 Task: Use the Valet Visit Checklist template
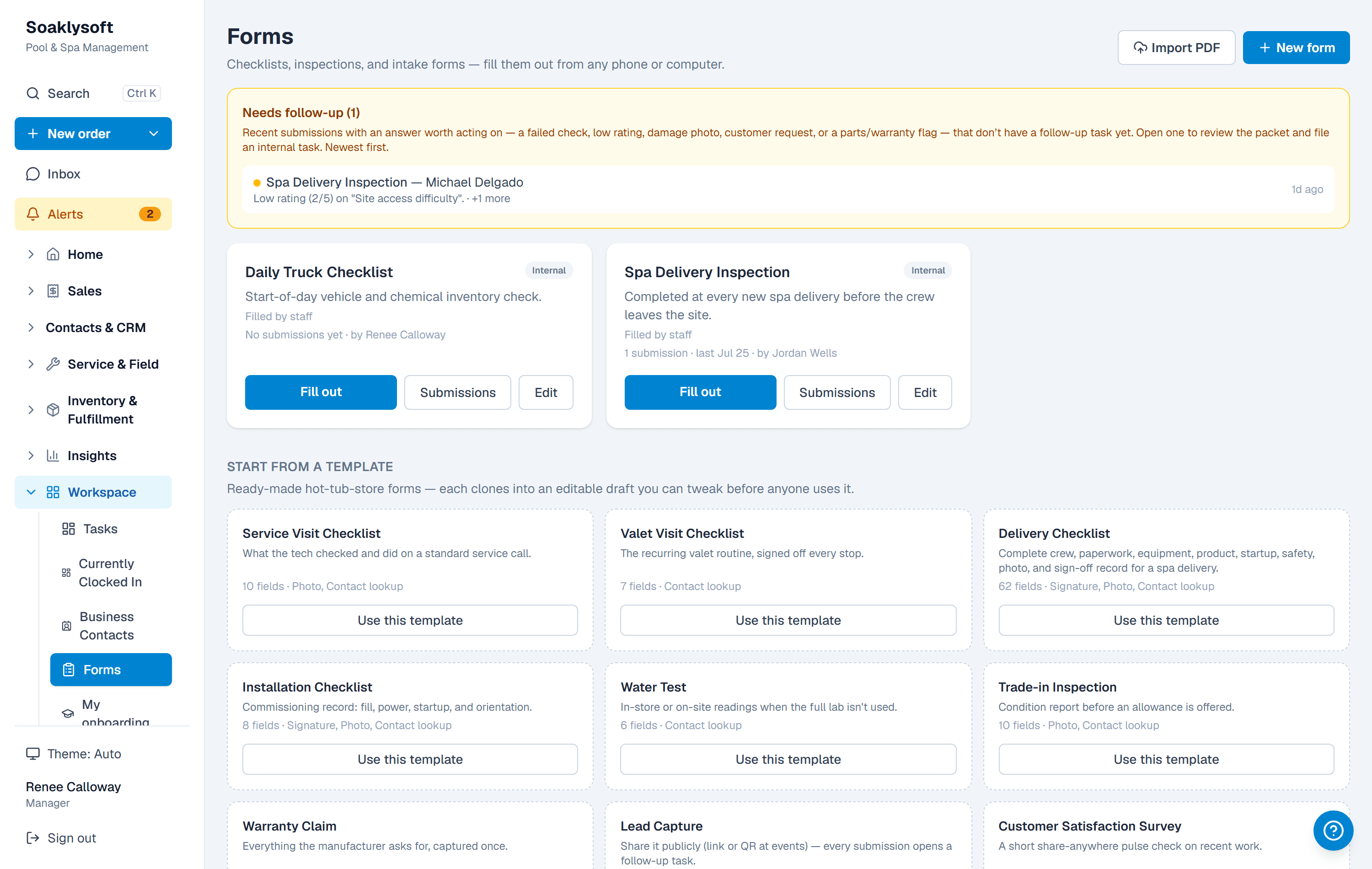coord(788,620)
